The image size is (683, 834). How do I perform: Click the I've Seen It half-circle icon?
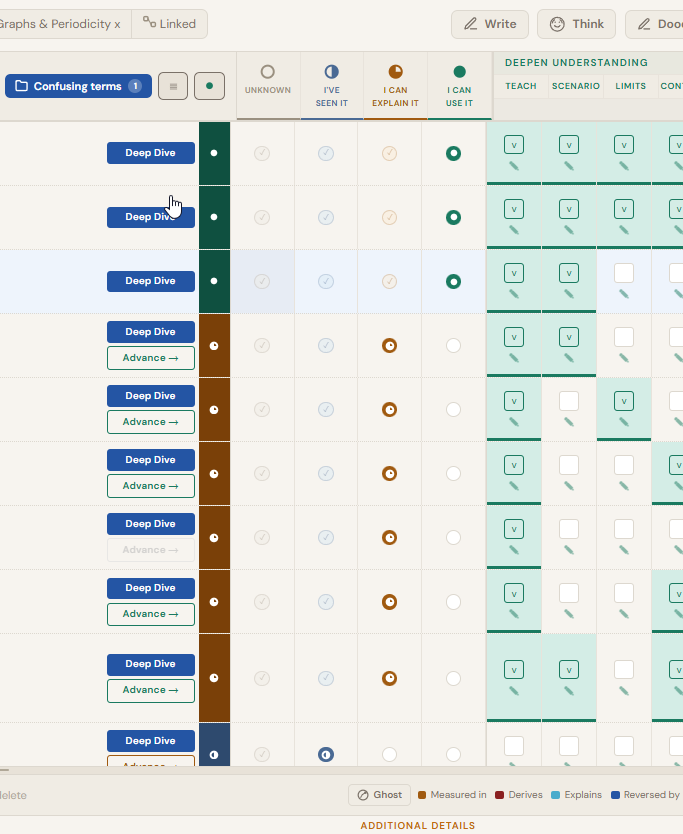pyautogui.click(x=332, y=72)
